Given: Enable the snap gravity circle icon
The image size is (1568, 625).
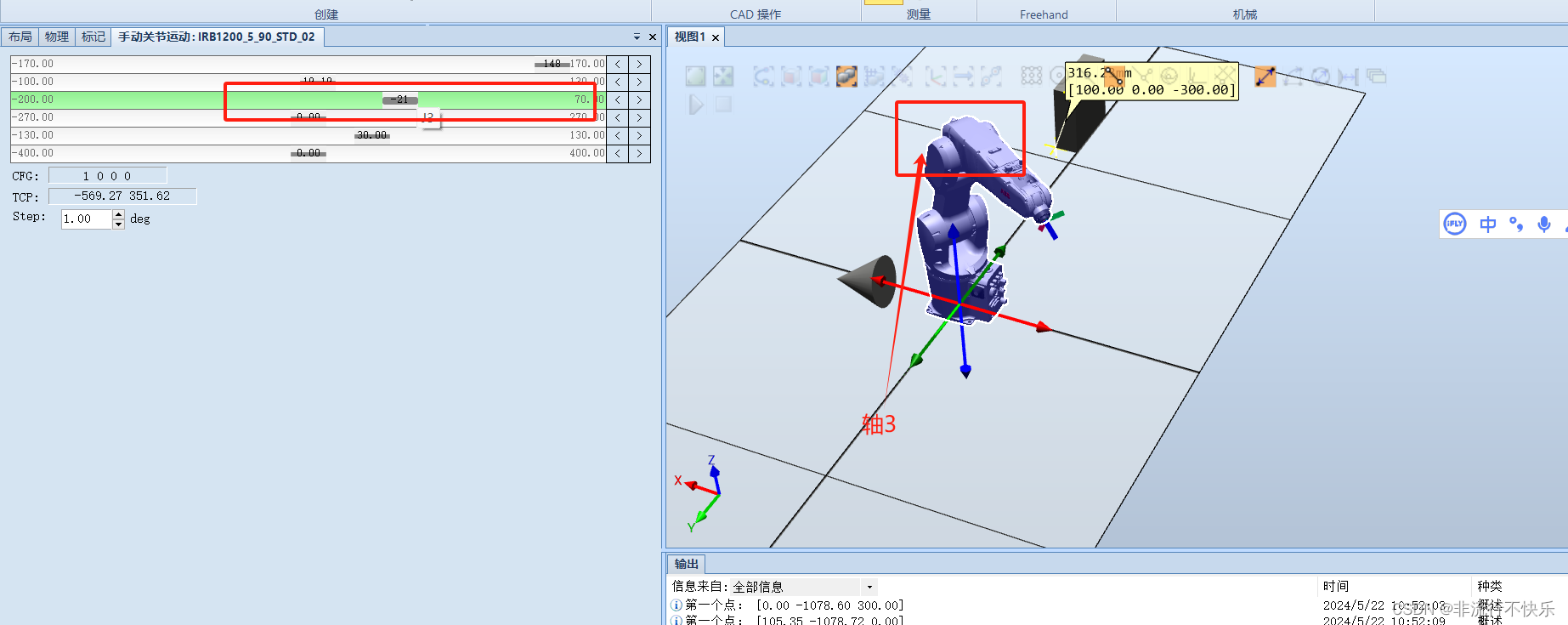Looking at the screenshot, I should [1169, 77].
